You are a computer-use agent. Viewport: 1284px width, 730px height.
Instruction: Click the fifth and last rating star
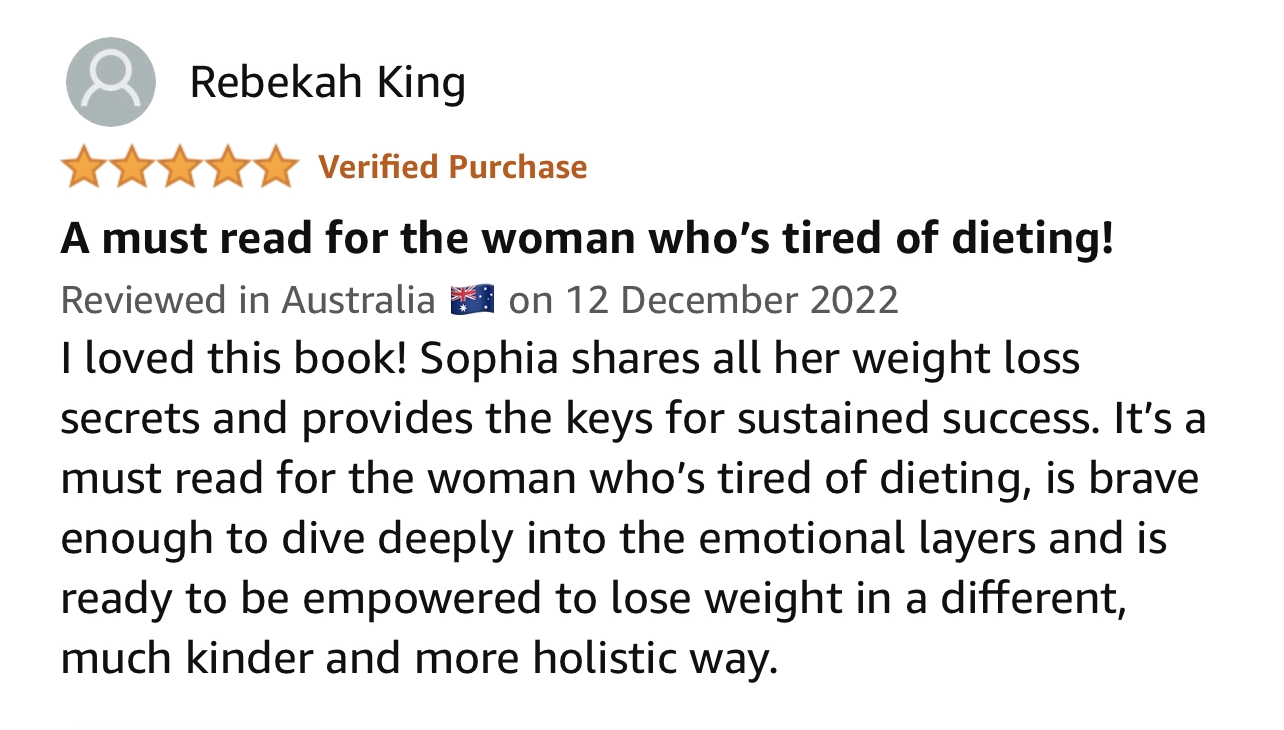tap(273, 167)
